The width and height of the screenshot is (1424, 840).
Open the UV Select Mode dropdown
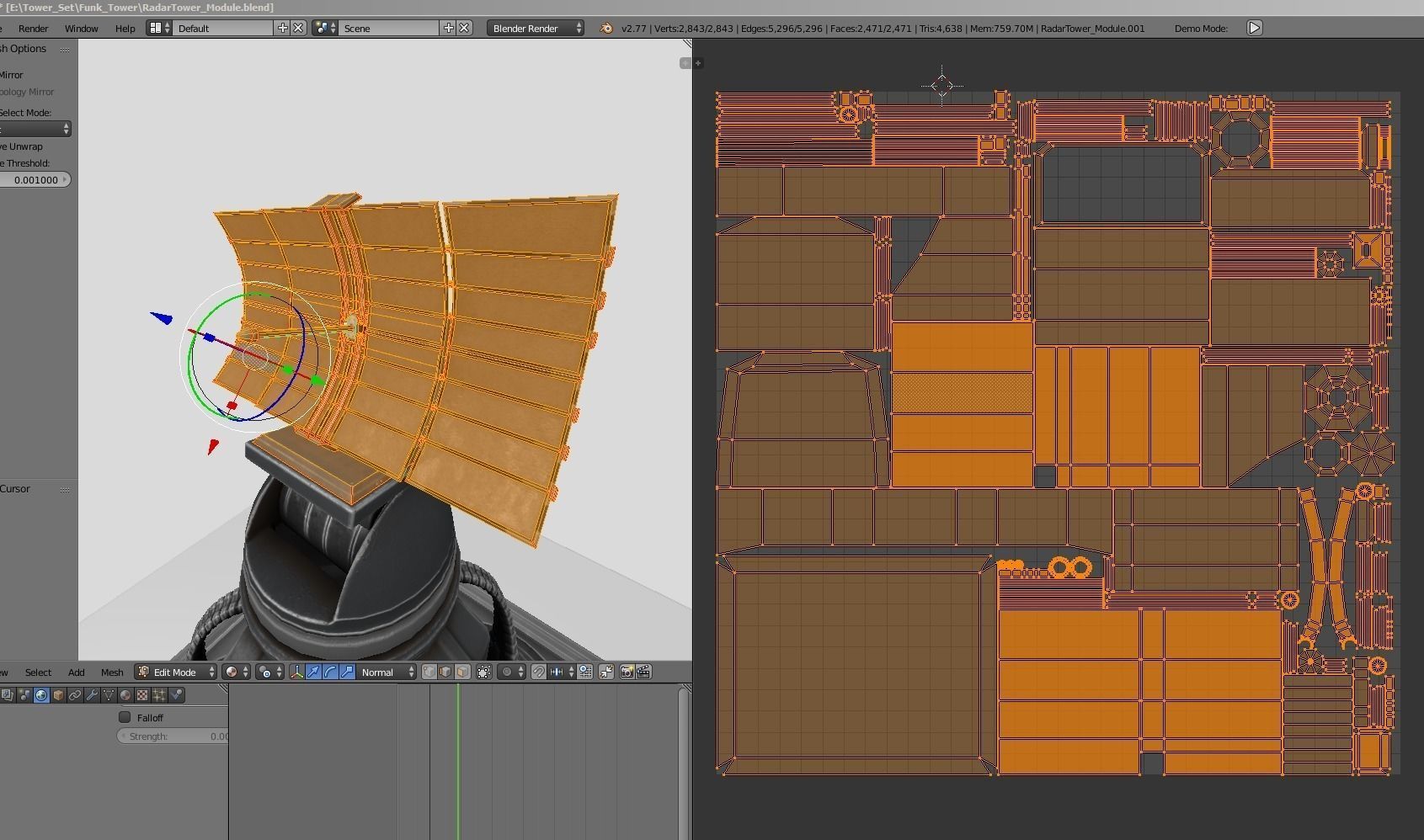[x=35, y=129]
